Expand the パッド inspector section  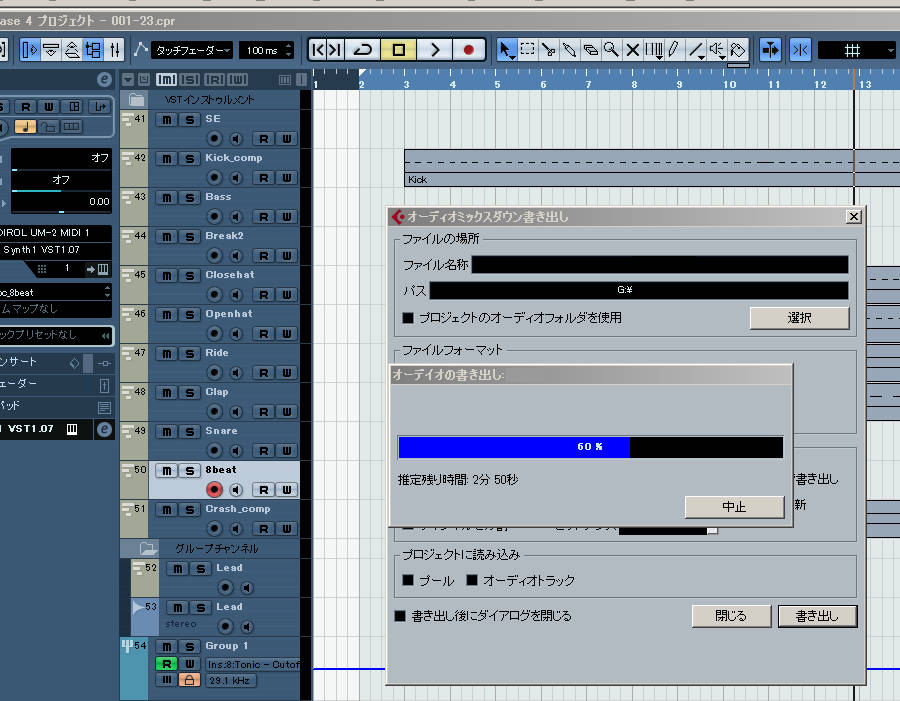(x=55, y=406)
